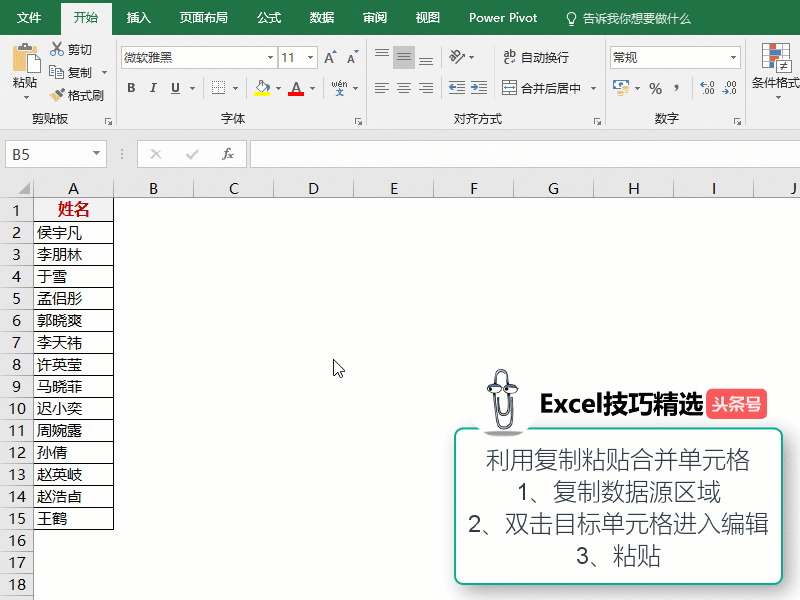Open alignment dialog launcher in 对齐方式
This screenshot has height=600, width=800.
597,121
